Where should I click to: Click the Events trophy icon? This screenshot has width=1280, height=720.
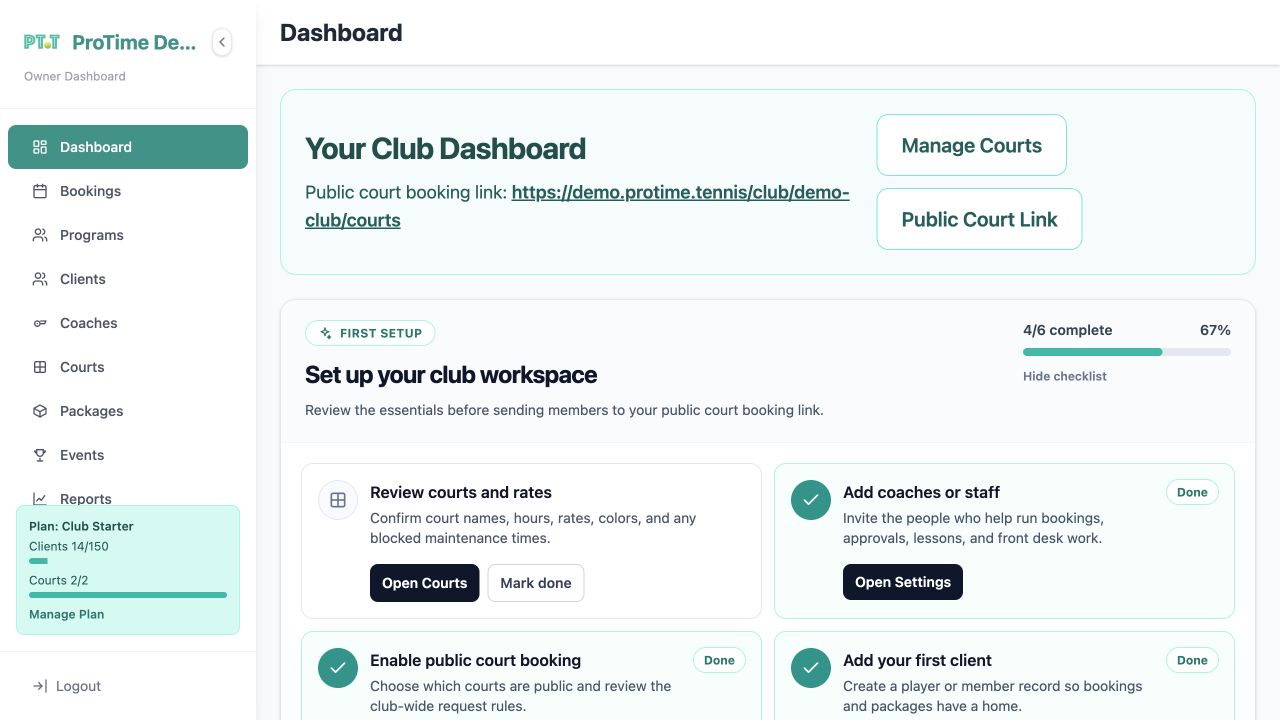pyautogui.click(x=40, y=455)
